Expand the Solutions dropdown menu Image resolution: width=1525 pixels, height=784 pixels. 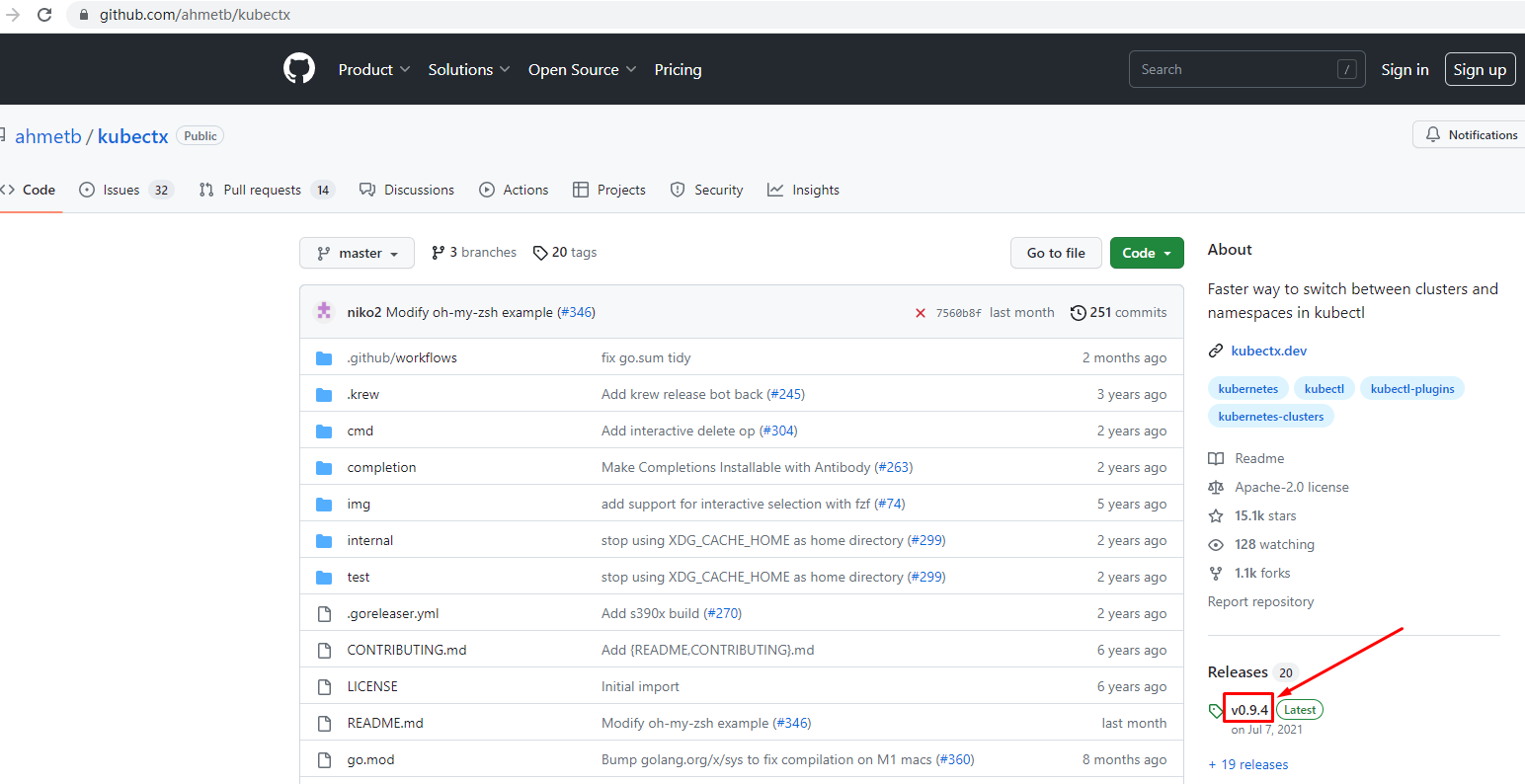tap(469, 69)
